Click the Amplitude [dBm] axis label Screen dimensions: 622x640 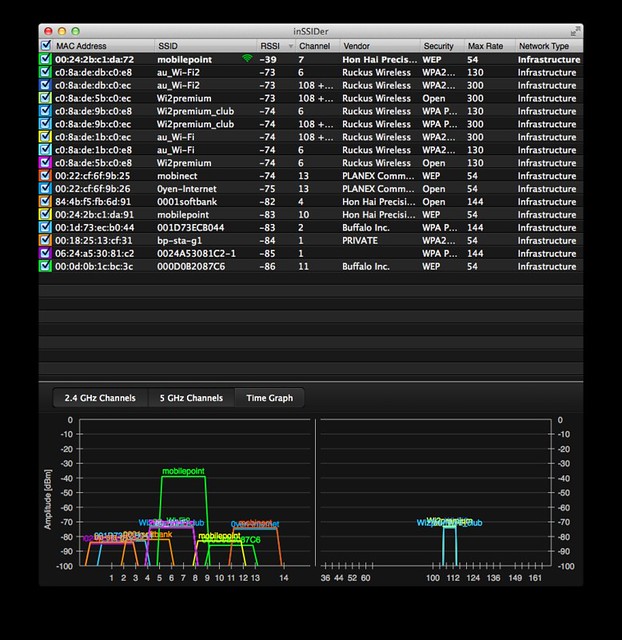click(x=48, y=499)
